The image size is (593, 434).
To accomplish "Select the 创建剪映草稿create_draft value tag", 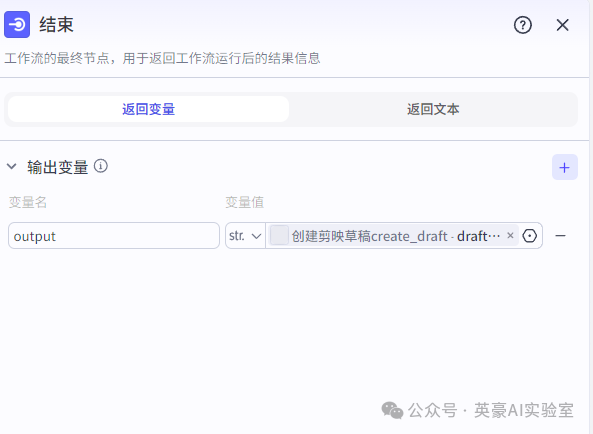I will (x=393, y=236).
